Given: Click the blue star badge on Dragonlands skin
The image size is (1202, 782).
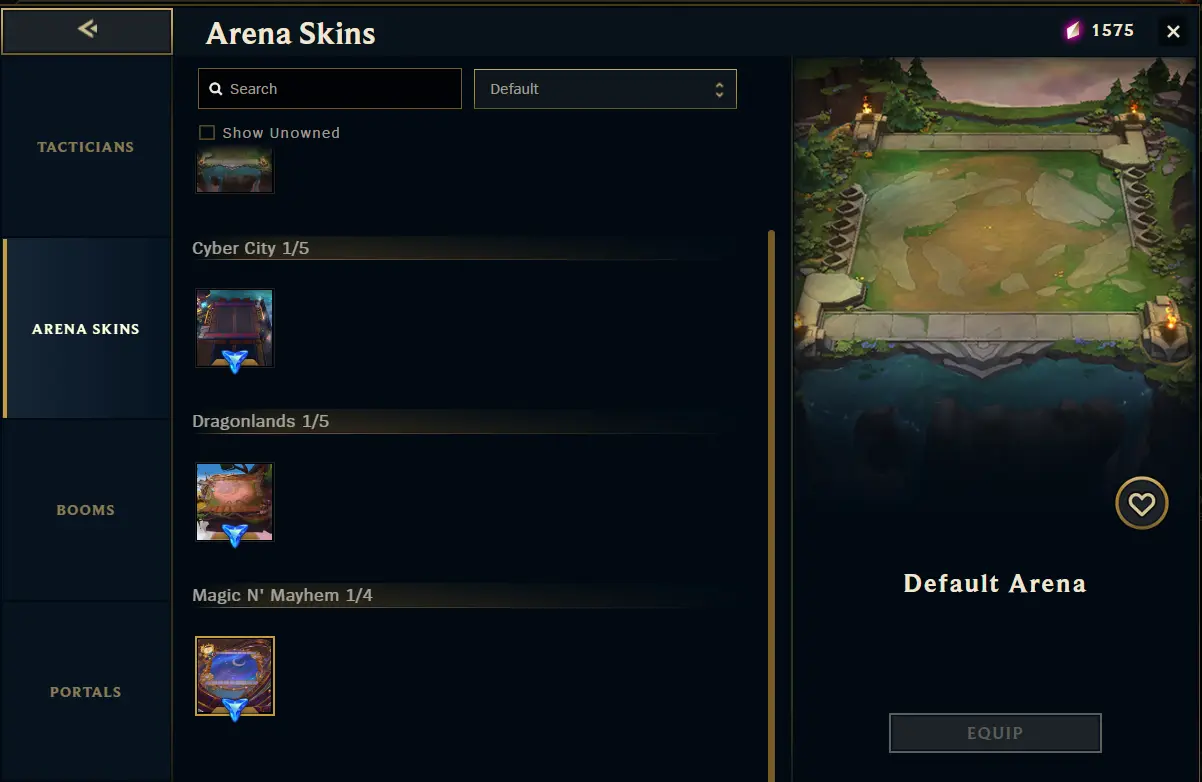Looking at the screenshot, I should click(x=235, y=535).
